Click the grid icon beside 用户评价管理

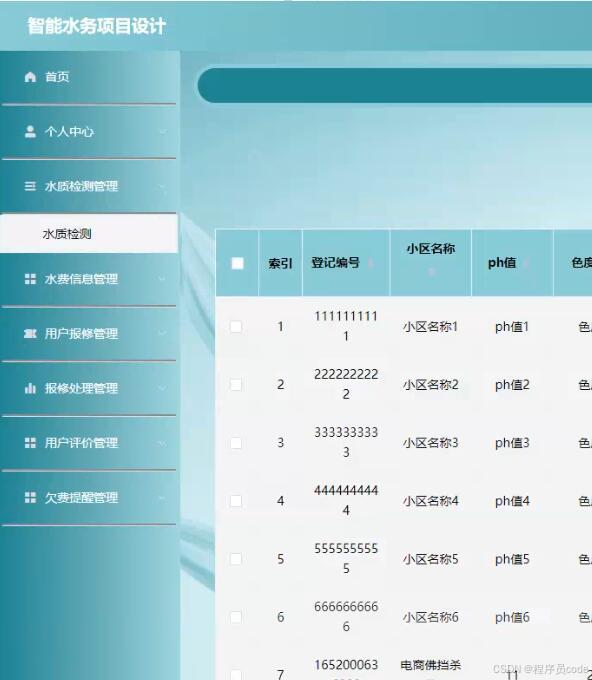point(30,443)
